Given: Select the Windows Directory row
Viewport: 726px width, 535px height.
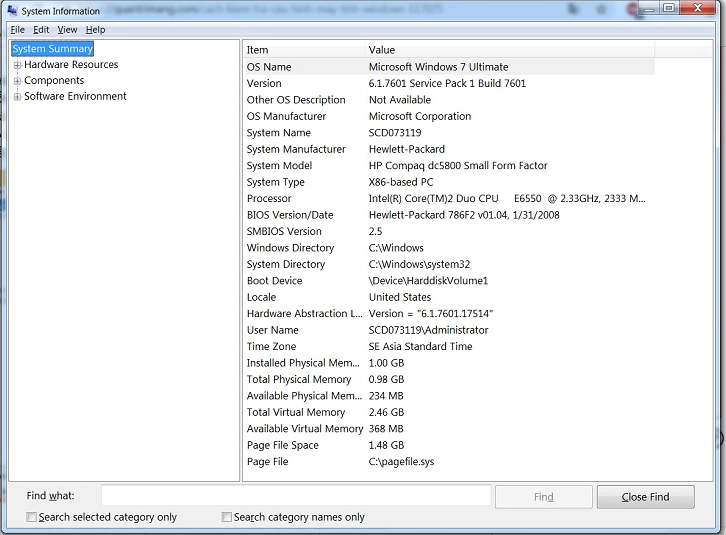Looking at the screenshot, I should [449, 248].
